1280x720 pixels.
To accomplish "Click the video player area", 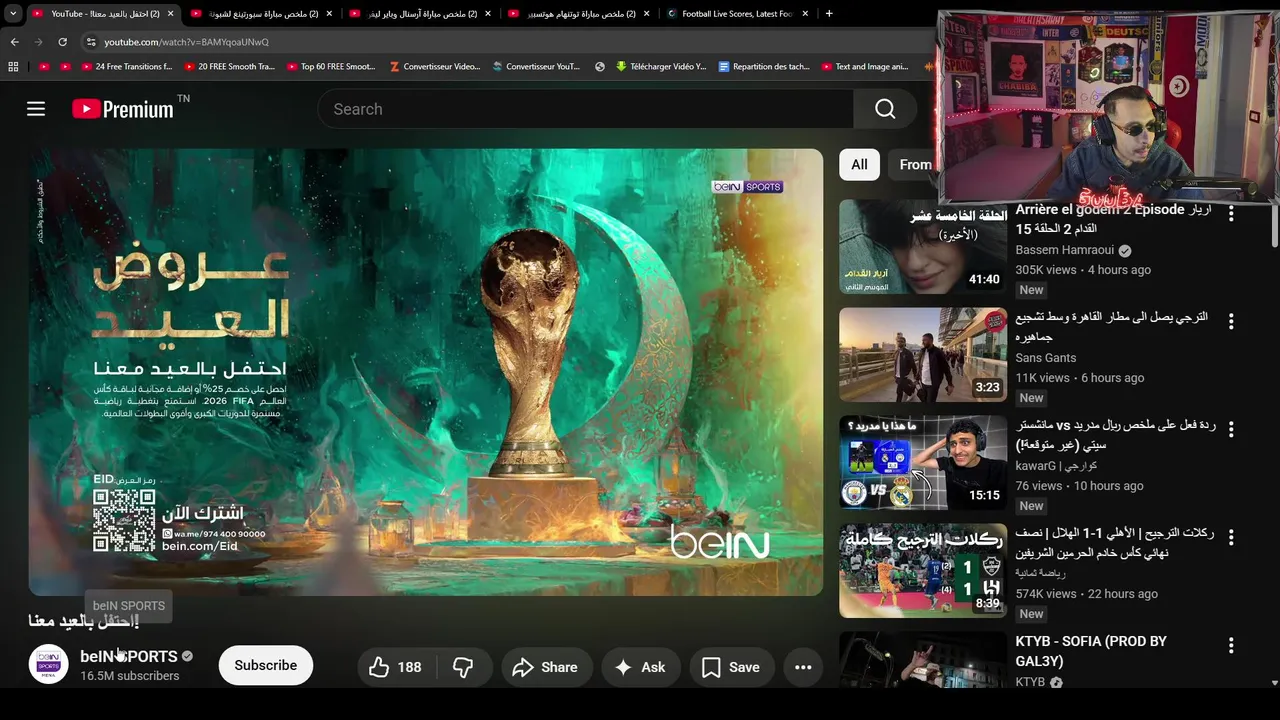I will (x=425, y=372).
